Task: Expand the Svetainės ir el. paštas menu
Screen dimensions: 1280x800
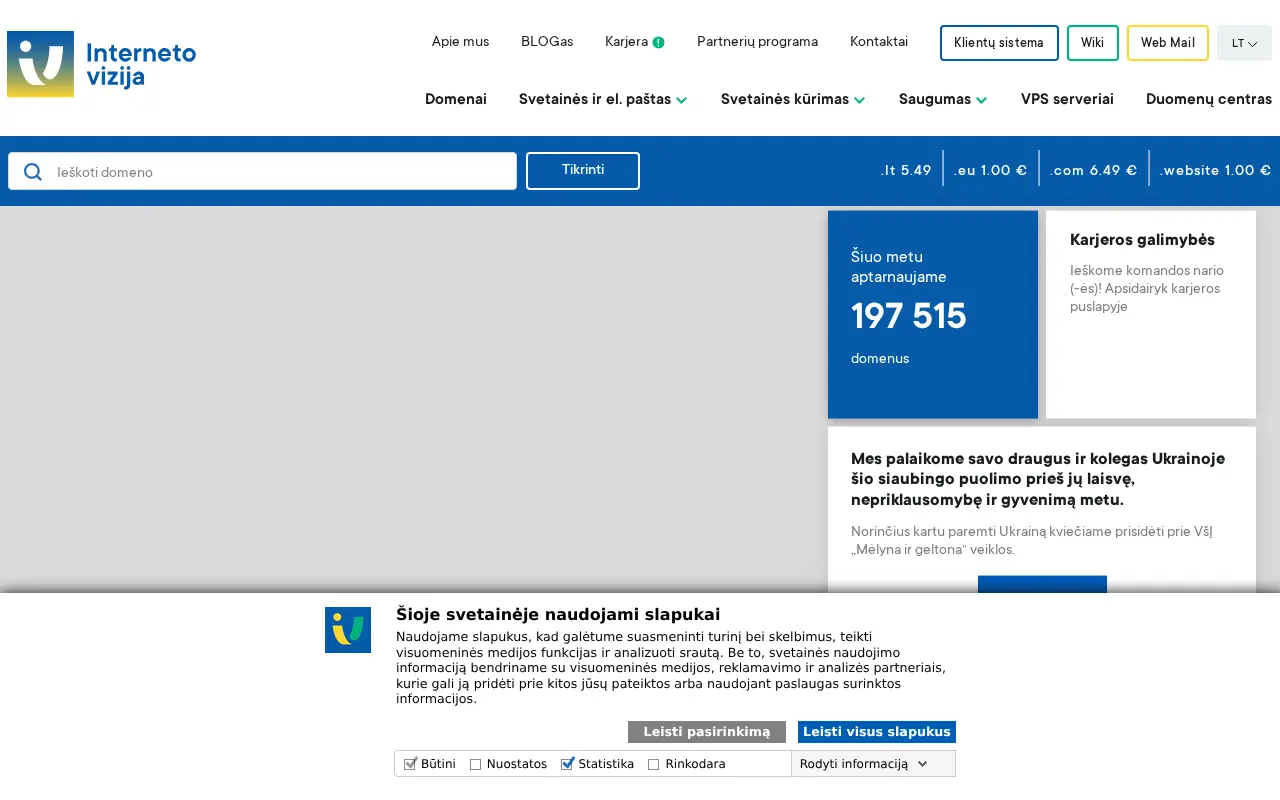Action: click(603, 99)
